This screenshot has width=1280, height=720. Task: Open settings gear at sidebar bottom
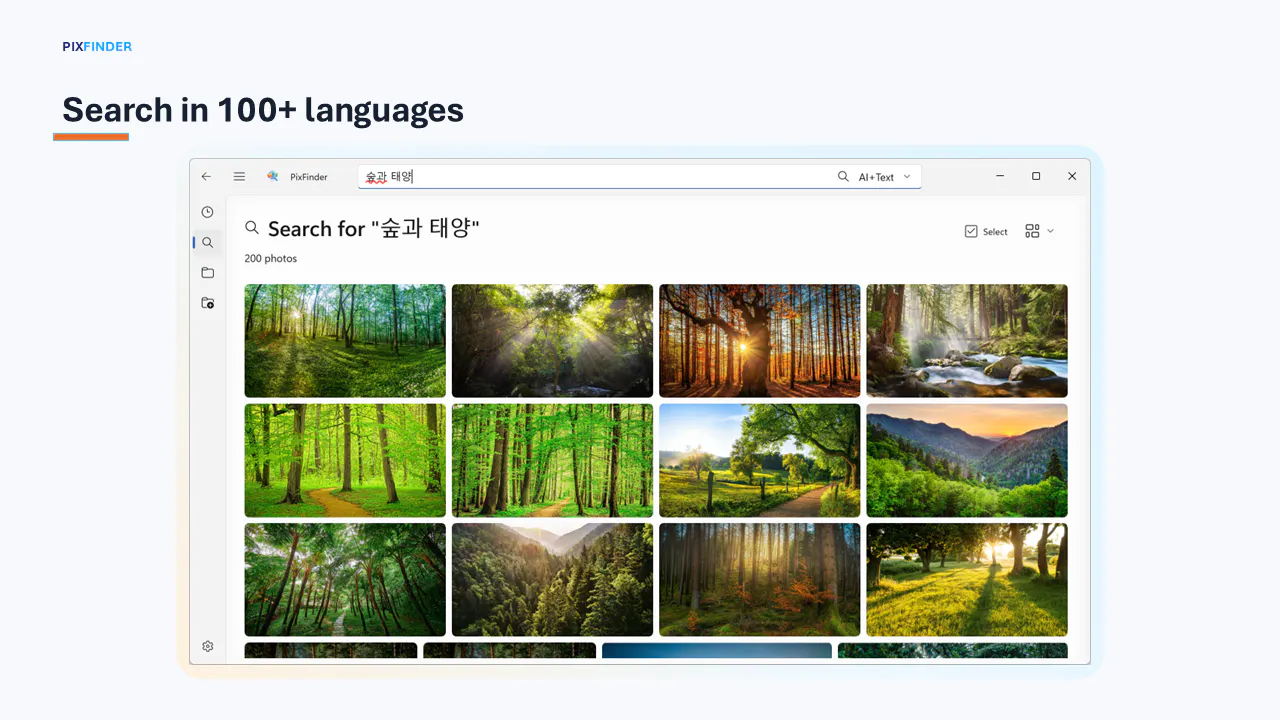pyautogui.click(x=207, y=646)
